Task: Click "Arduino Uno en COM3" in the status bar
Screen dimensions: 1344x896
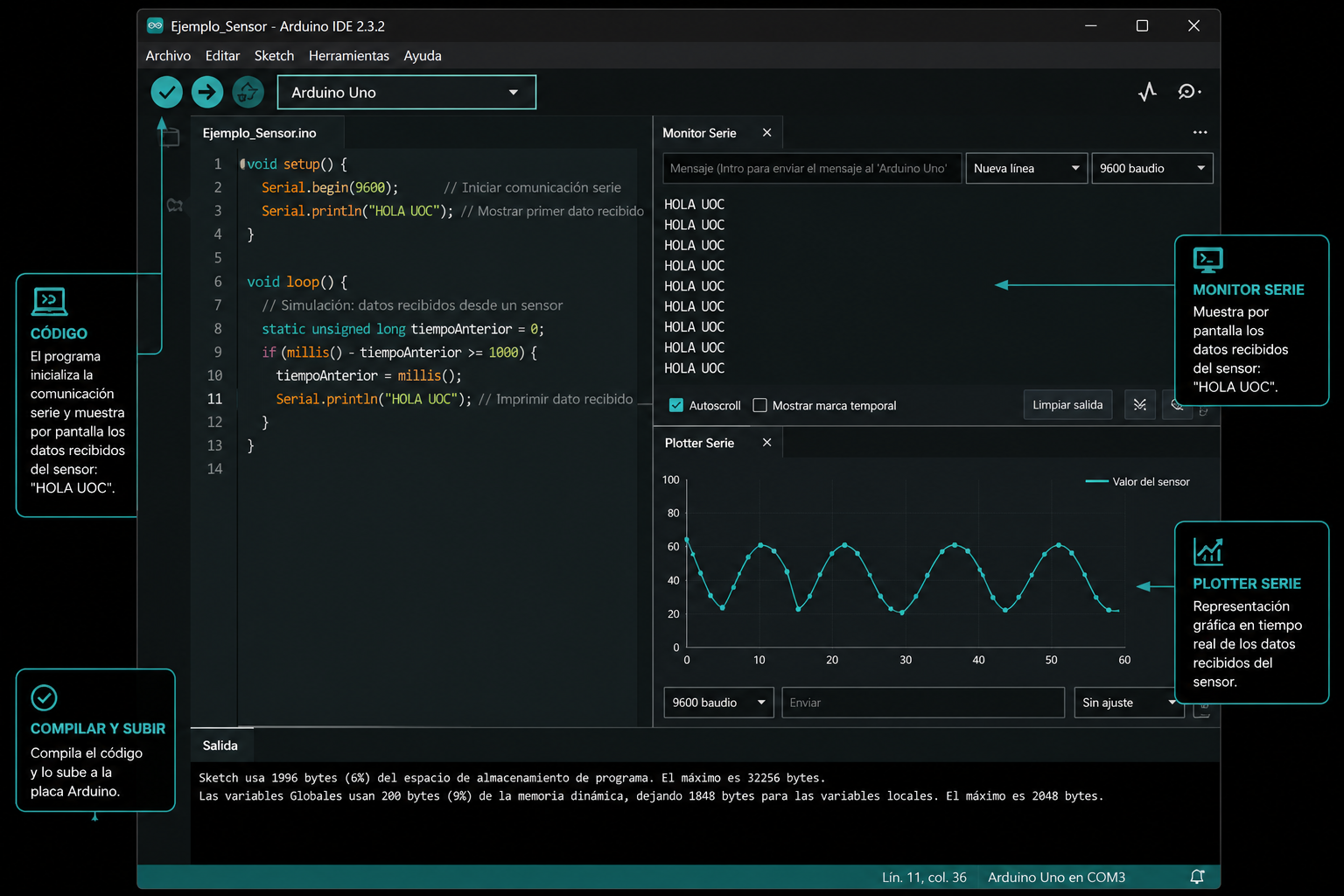Action: 1056,877
